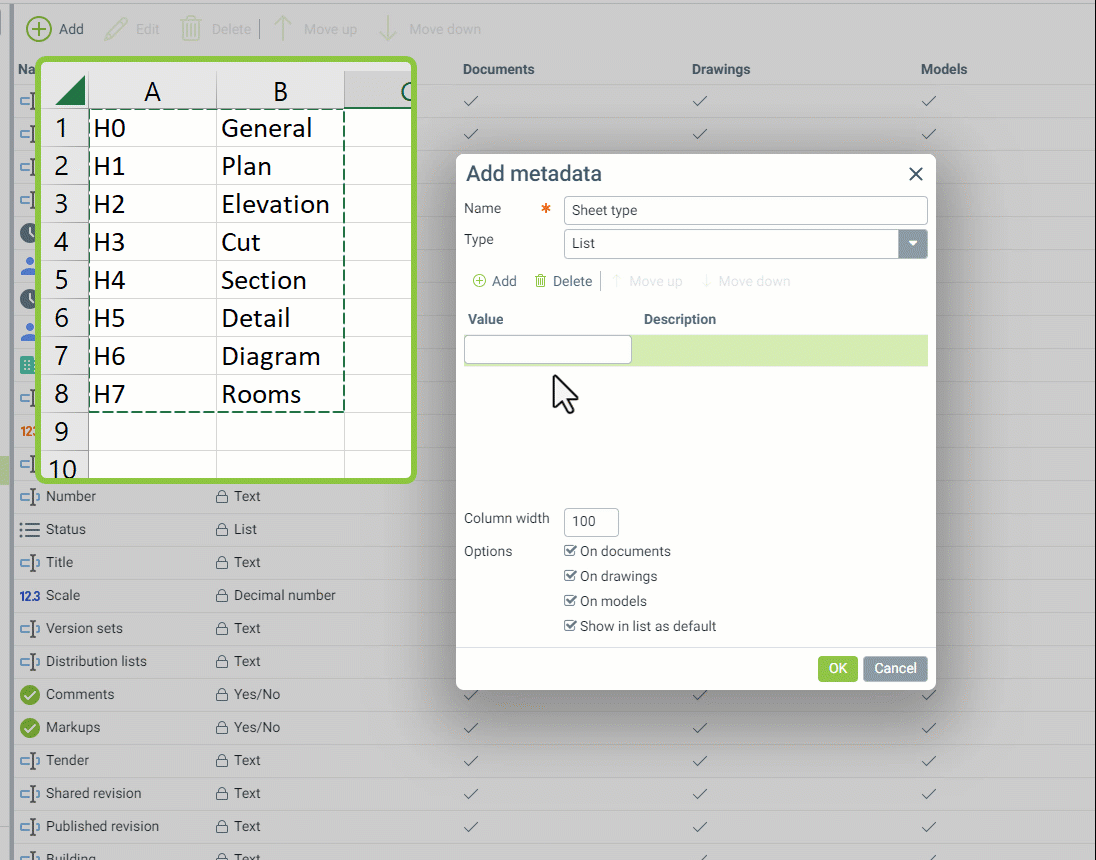Click the Type combo box showing List
This screenshot has height=860, width=1096.
click(x=731, y=244)
